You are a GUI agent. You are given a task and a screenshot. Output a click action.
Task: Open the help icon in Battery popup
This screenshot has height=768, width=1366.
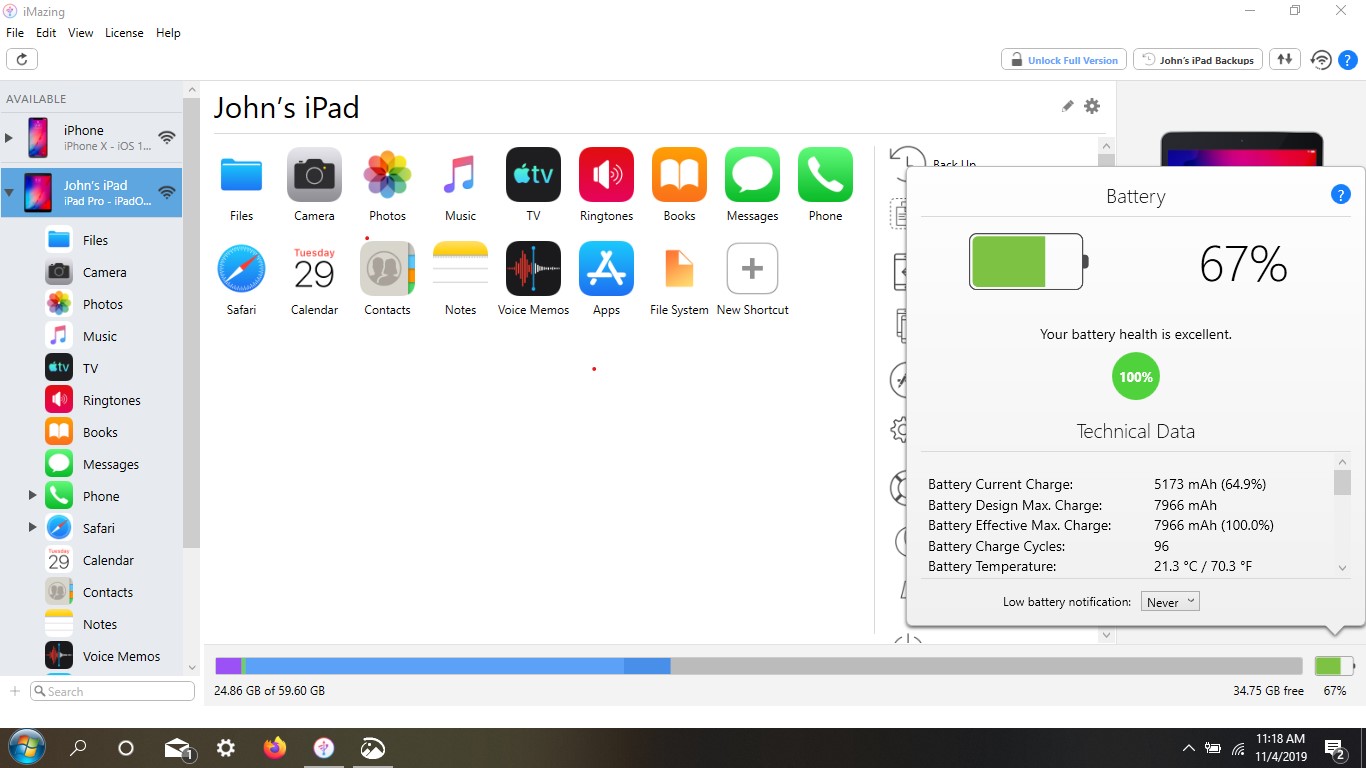point(1341,195)
